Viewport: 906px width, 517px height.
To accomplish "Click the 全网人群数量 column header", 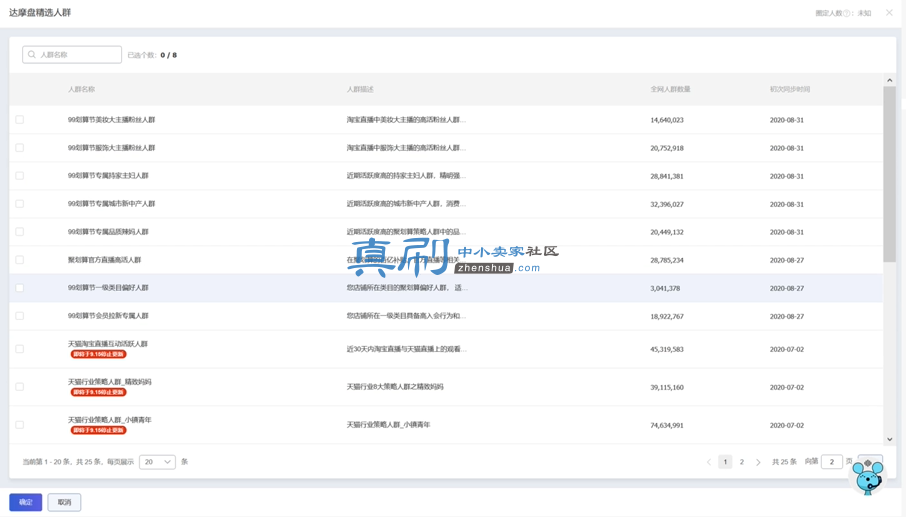I will (670, 90).
